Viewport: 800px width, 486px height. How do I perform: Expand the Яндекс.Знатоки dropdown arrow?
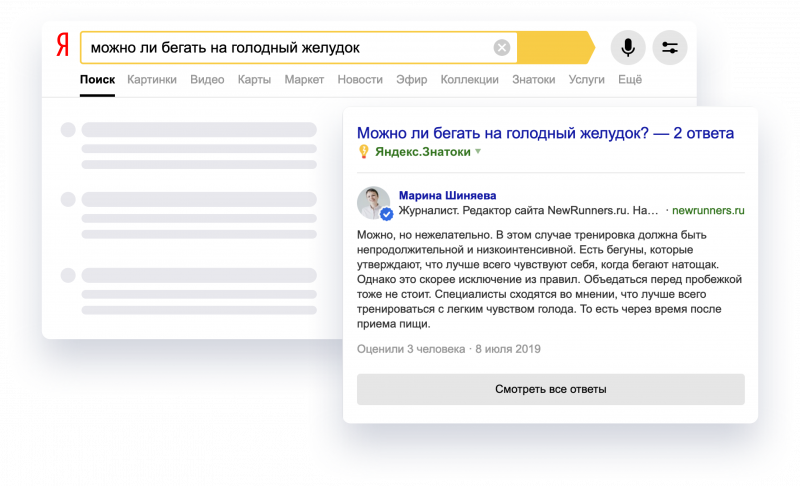478,152
